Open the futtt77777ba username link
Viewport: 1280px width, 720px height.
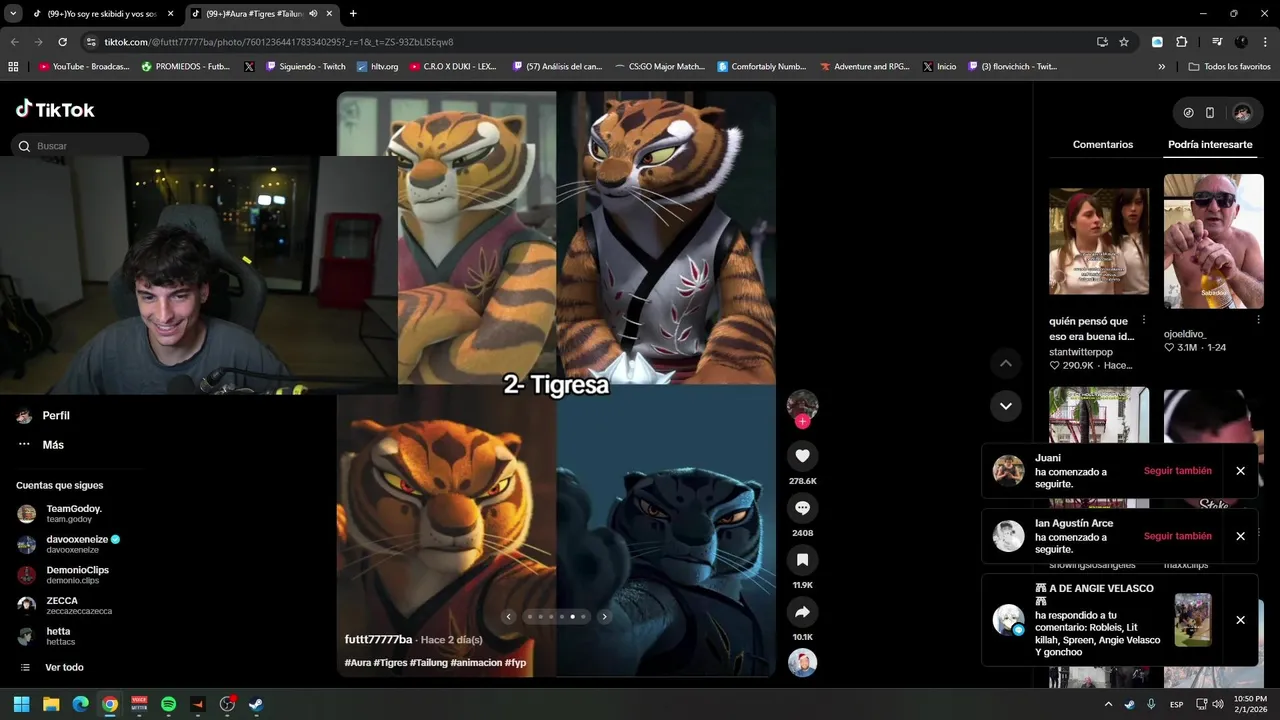tap(378, 640)
